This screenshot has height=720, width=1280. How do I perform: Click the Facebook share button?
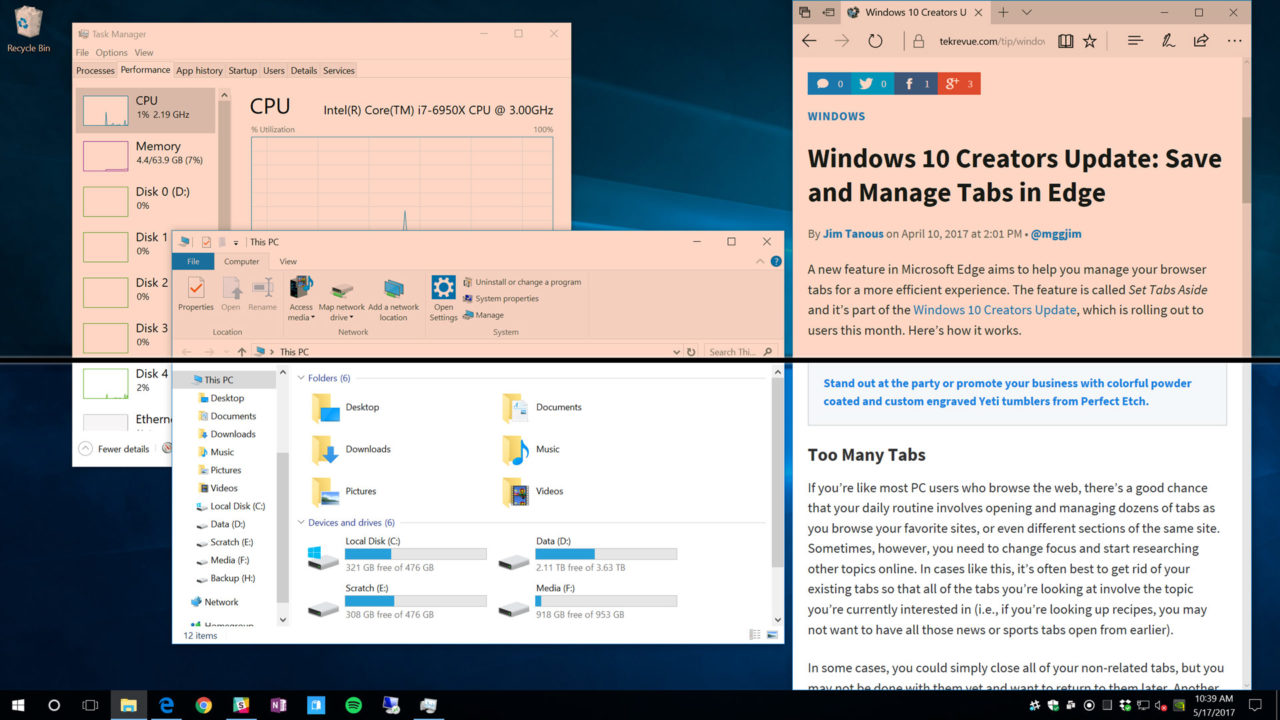pyautogui.click(x=915, y=84)
